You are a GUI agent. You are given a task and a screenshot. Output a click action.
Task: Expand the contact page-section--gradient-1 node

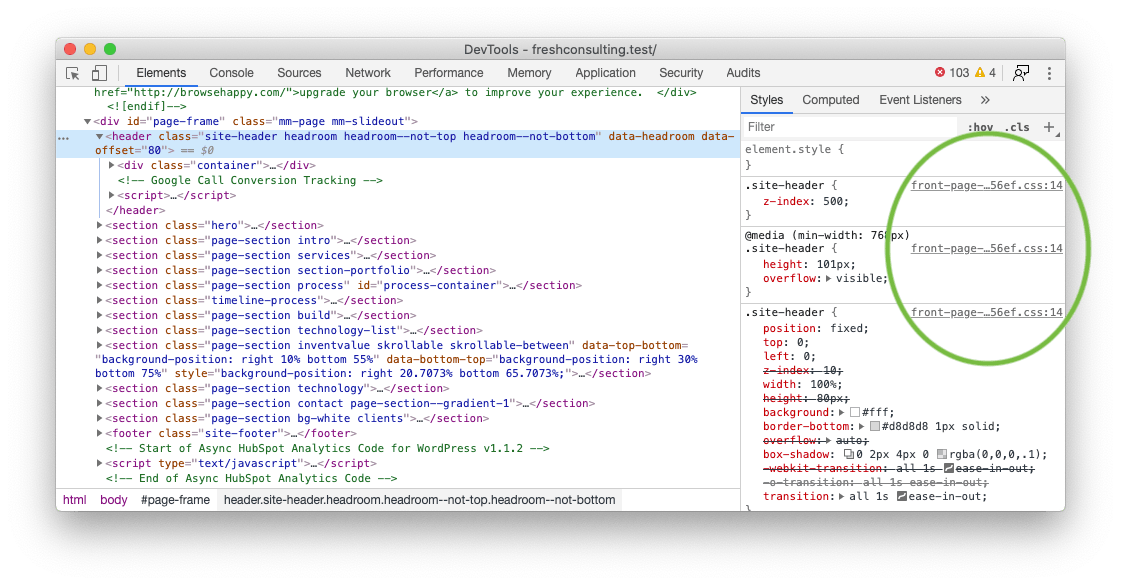[99, 403]
